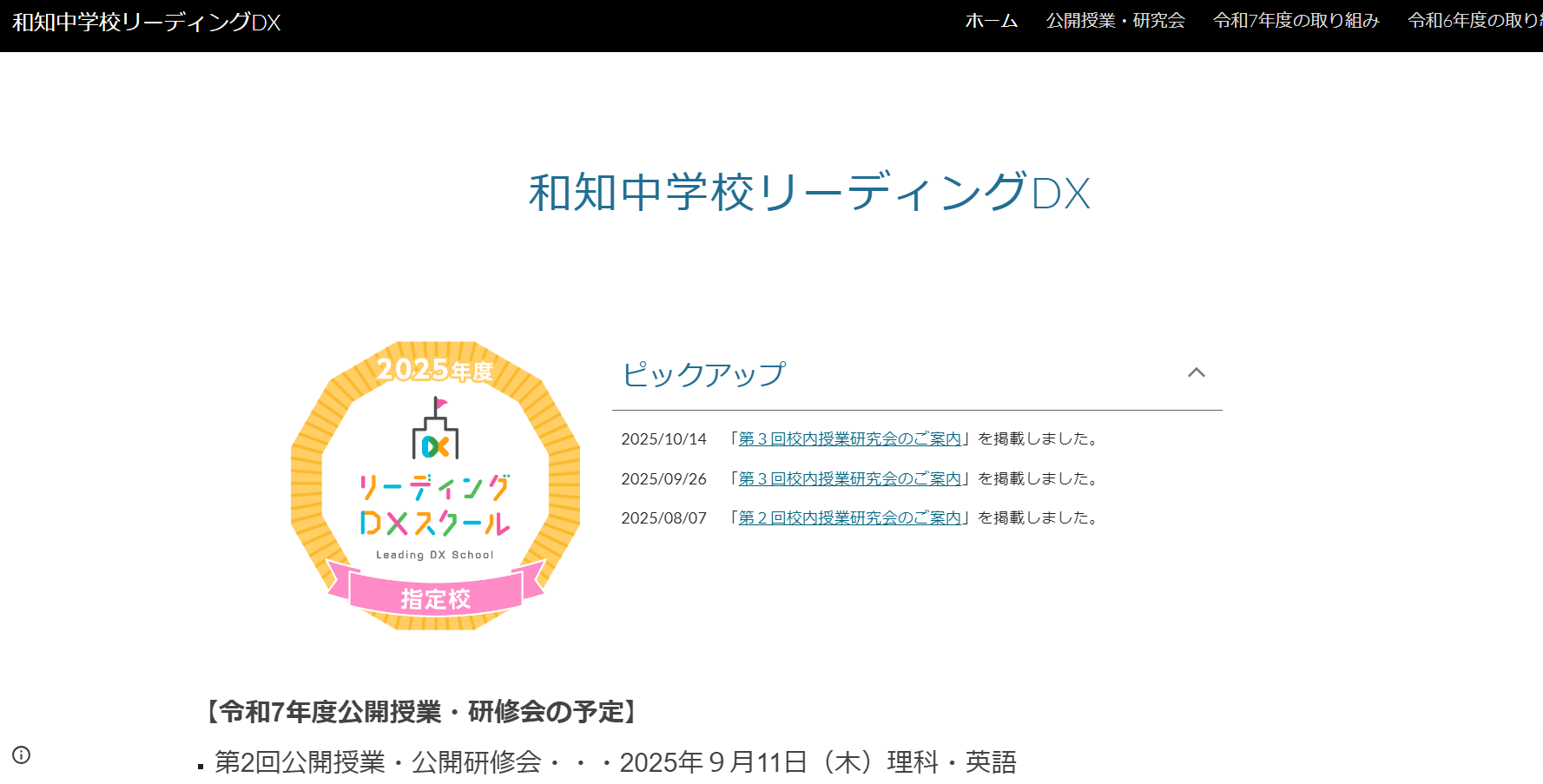The width and height of the screenshot is (1543, 784).
Task: Open the ホーム menu item
Action: pyautogui.click(x=991, y=21)
